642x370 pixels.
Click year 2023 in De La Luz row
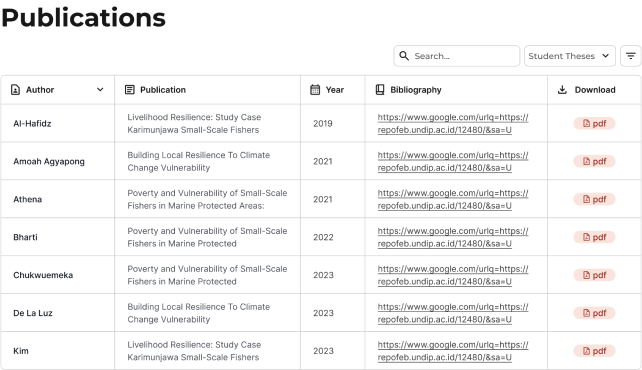(323, 313)
